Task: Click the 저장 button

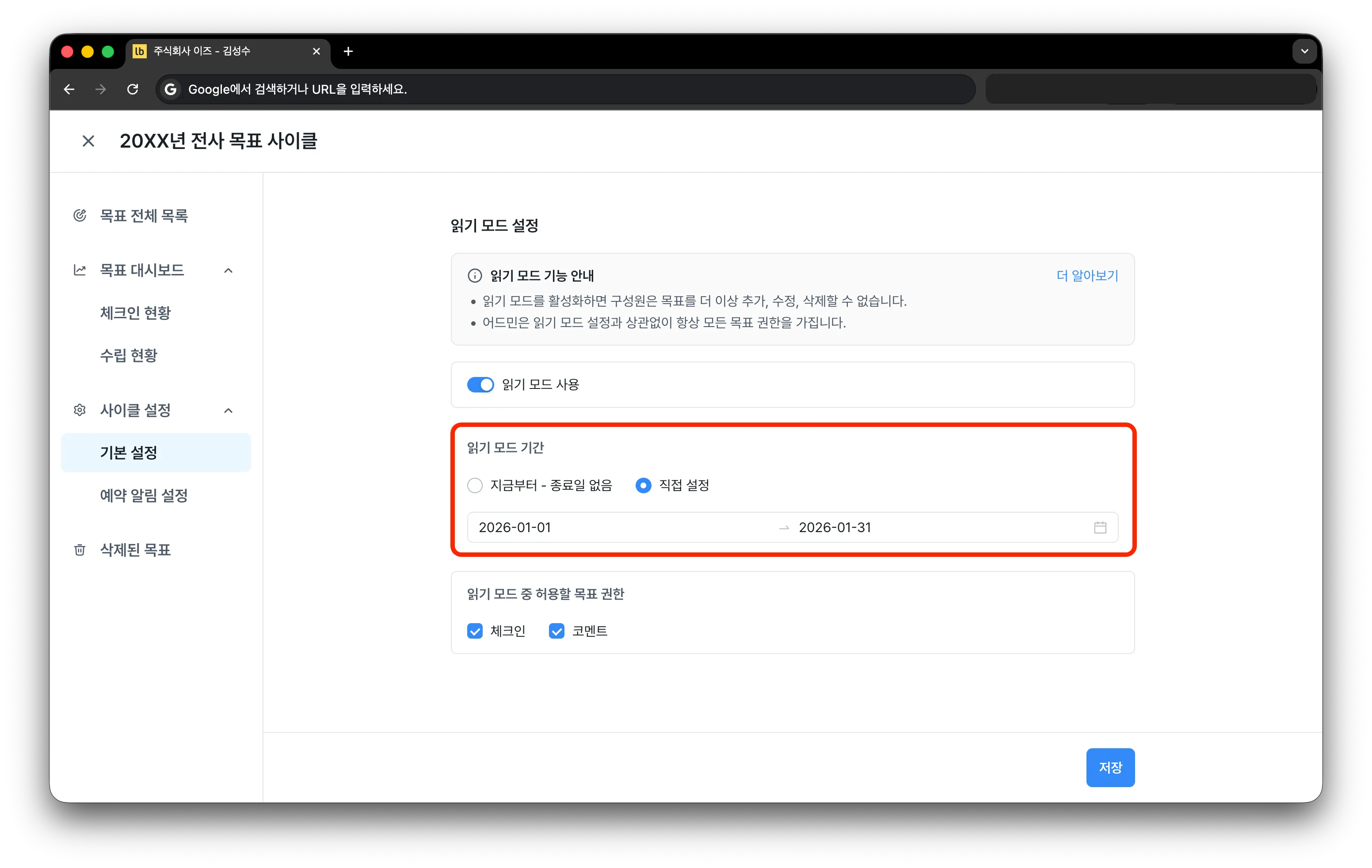Action: 1110,767
